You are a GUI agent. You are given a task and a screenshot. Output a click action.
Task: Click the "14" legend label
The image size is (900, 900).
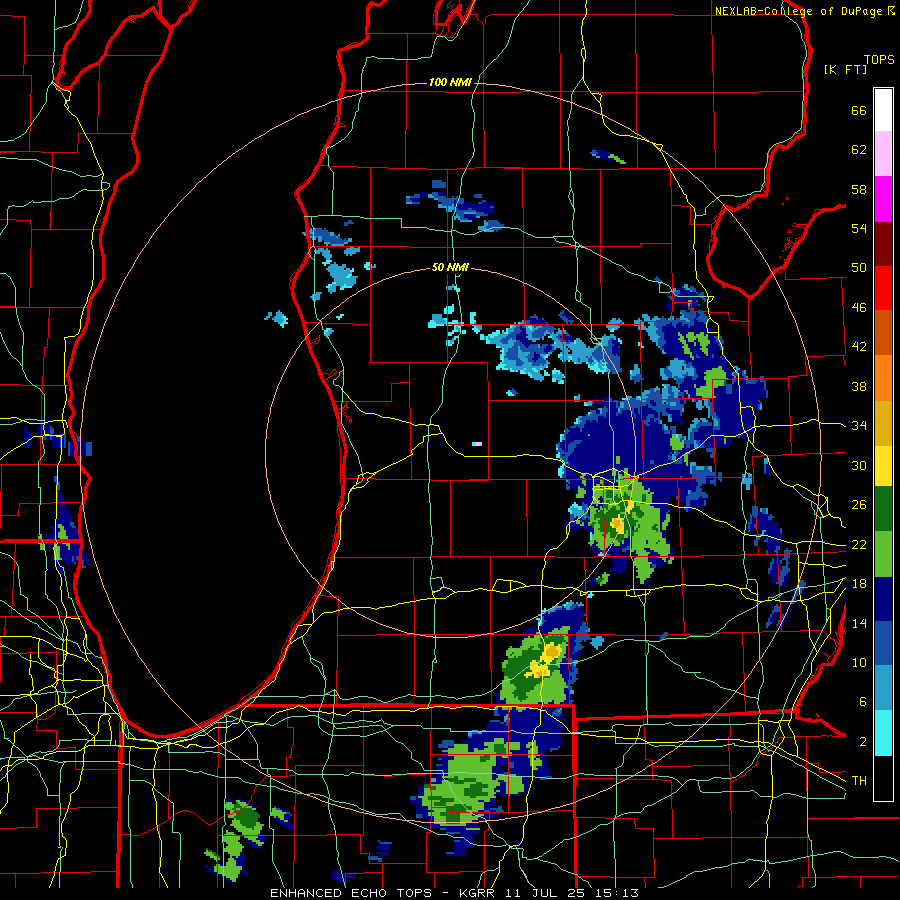[x=859, y=623]
